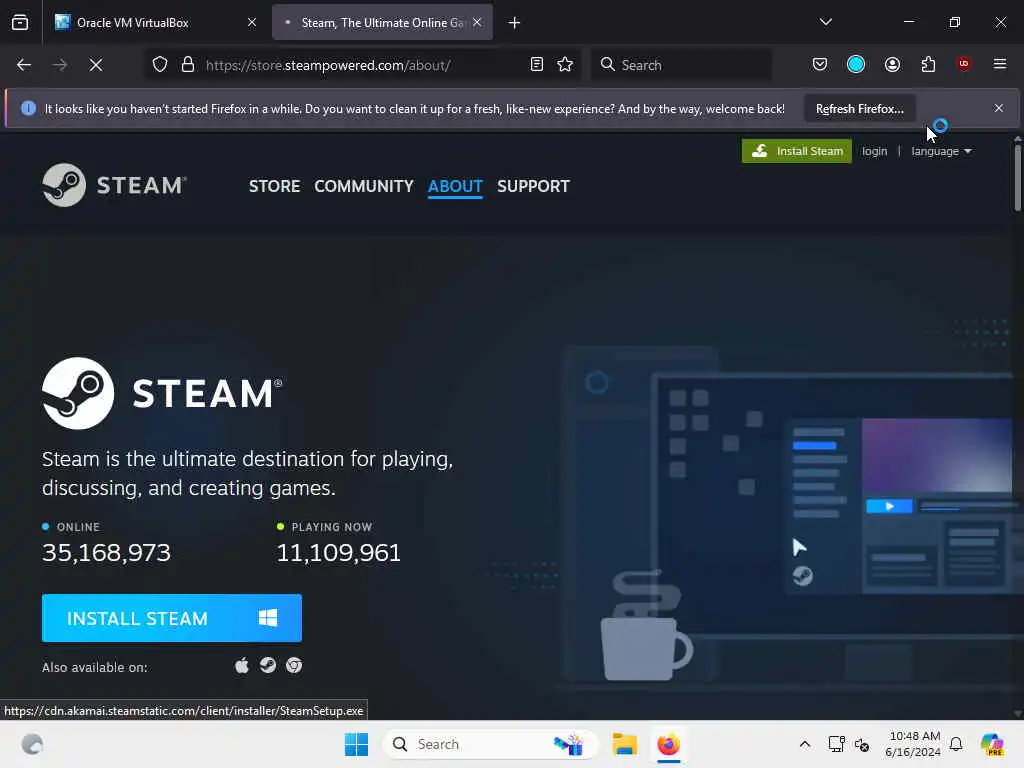Screen dimensions: 1024x768
Task: Select the ABOUT menu item
Action: click(455, 187)
